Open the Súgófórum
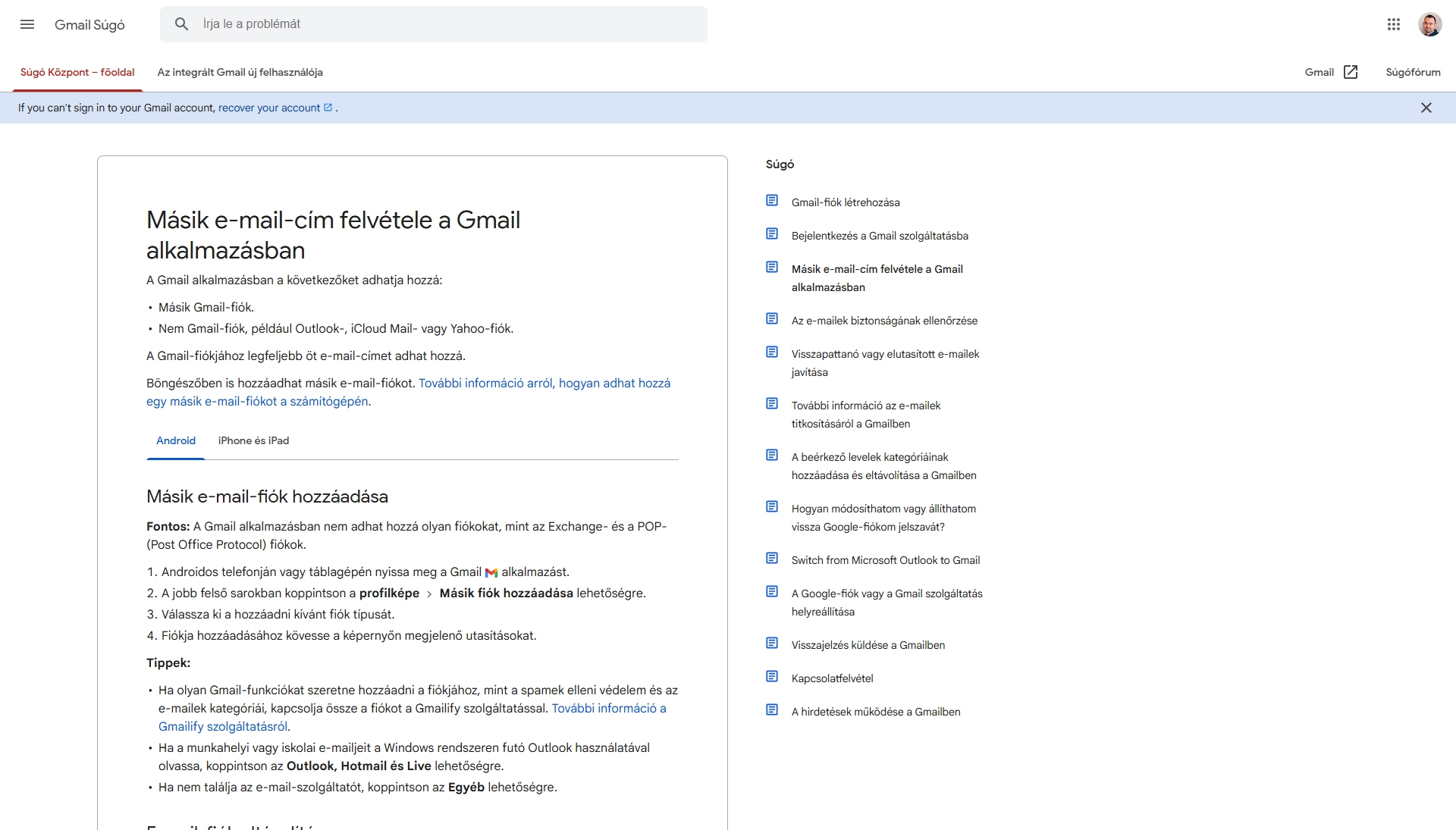 pos(1413,72)
